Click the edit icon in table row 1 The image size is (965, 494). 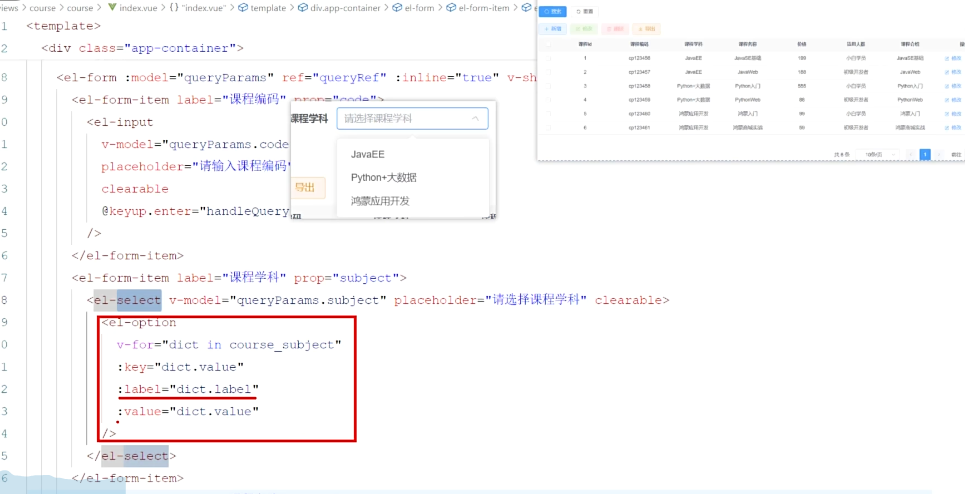coord(947,58)
